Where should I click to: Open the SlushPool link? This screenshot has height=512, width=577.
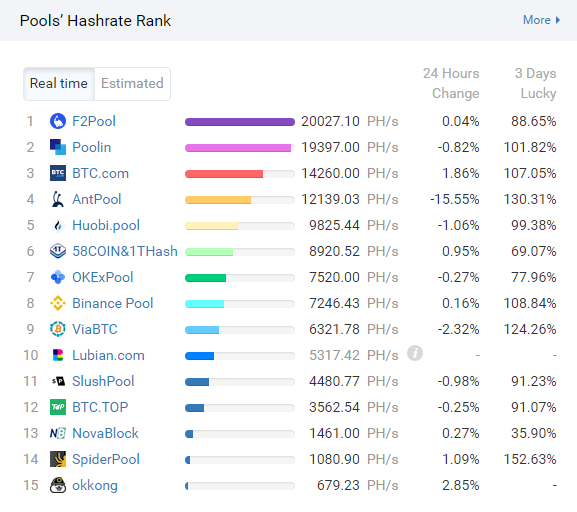tap(103, 381)
